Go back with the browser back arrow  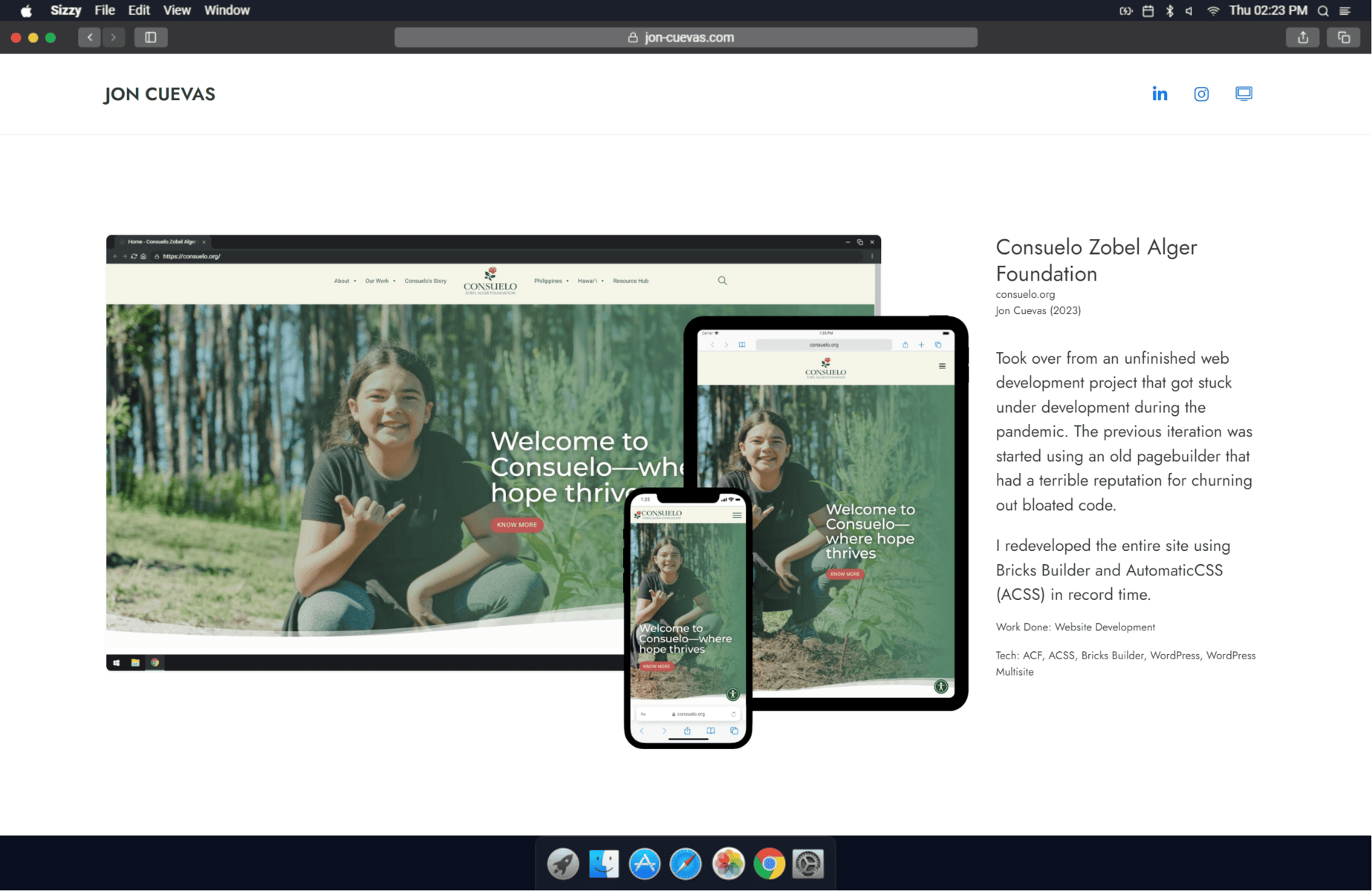(x=90, y=37)
